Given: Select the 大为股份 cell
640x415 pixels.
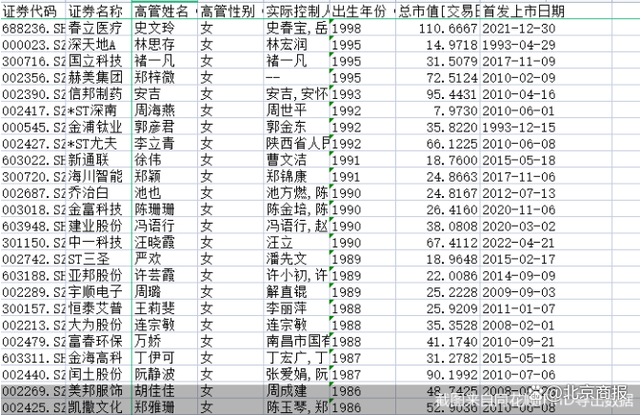Looking at the screenshot, I should (98, 325).
